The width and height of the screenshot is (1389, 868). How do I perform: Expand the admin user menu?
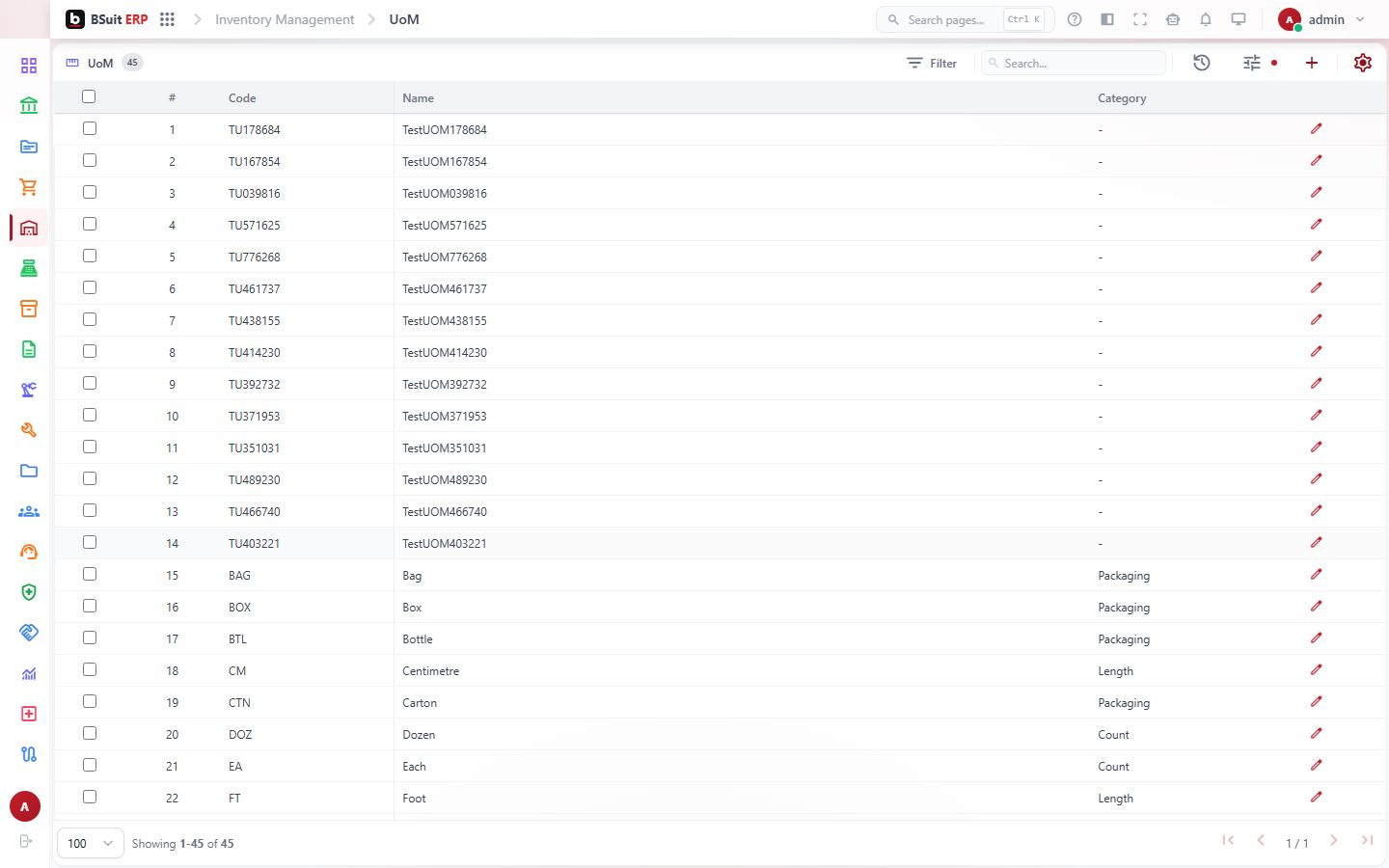click(x=1323, y=19)
